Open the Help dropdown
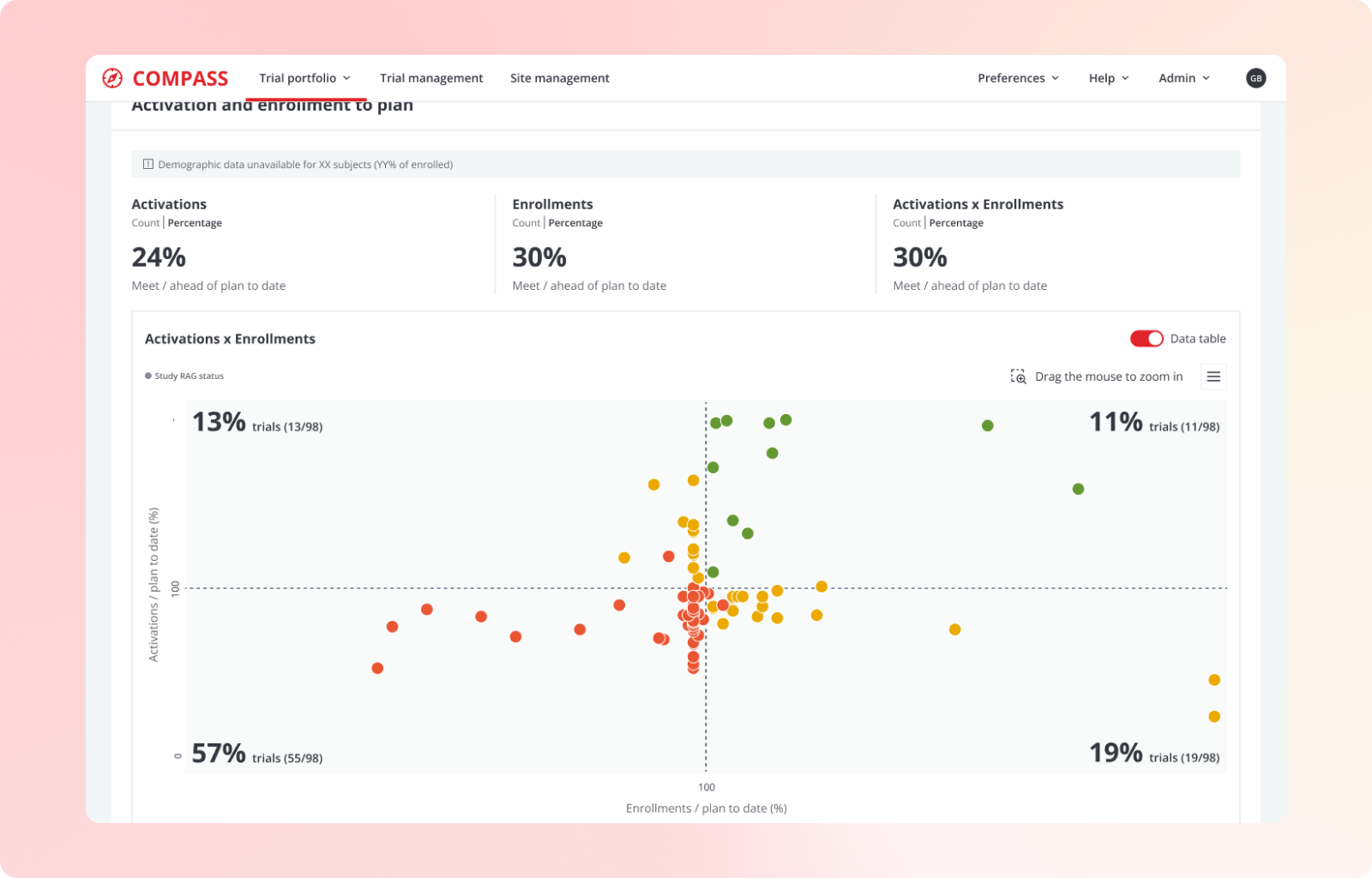Image resolution: width=1372 pixels, height=878 pixels. (x=1108, y=77)
